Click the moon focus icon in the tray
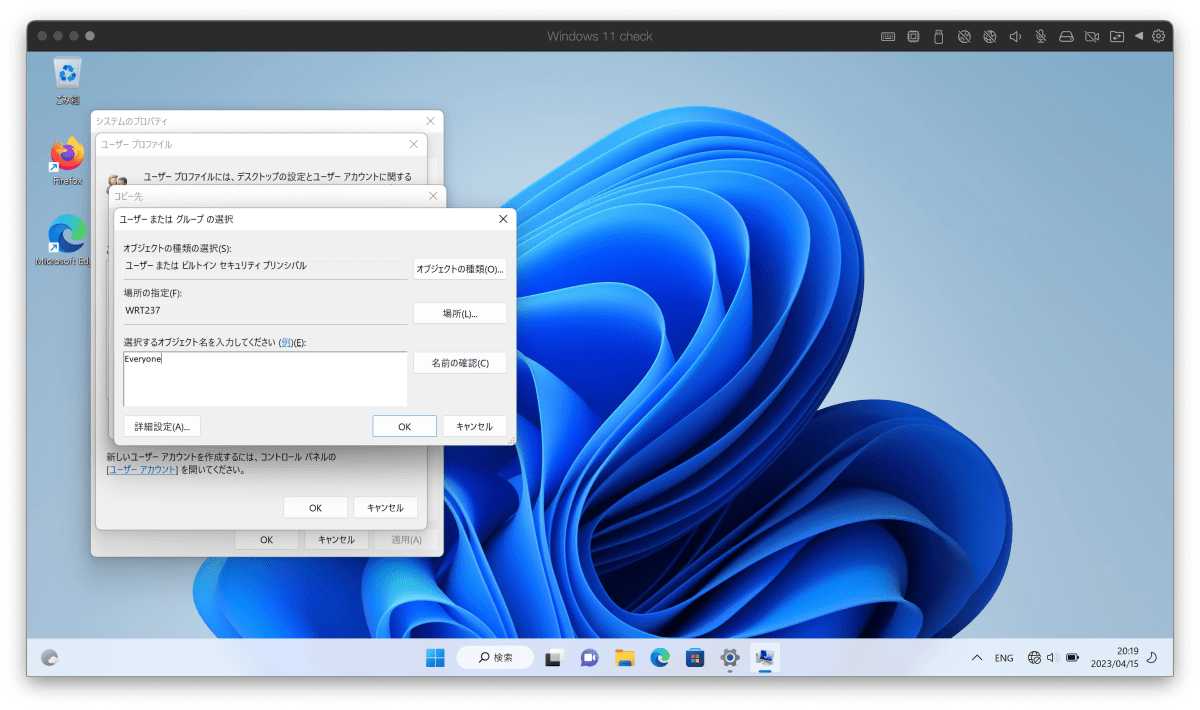Image resolution: width=1200 pixels, height=710 pixels. click(1152, 658)
